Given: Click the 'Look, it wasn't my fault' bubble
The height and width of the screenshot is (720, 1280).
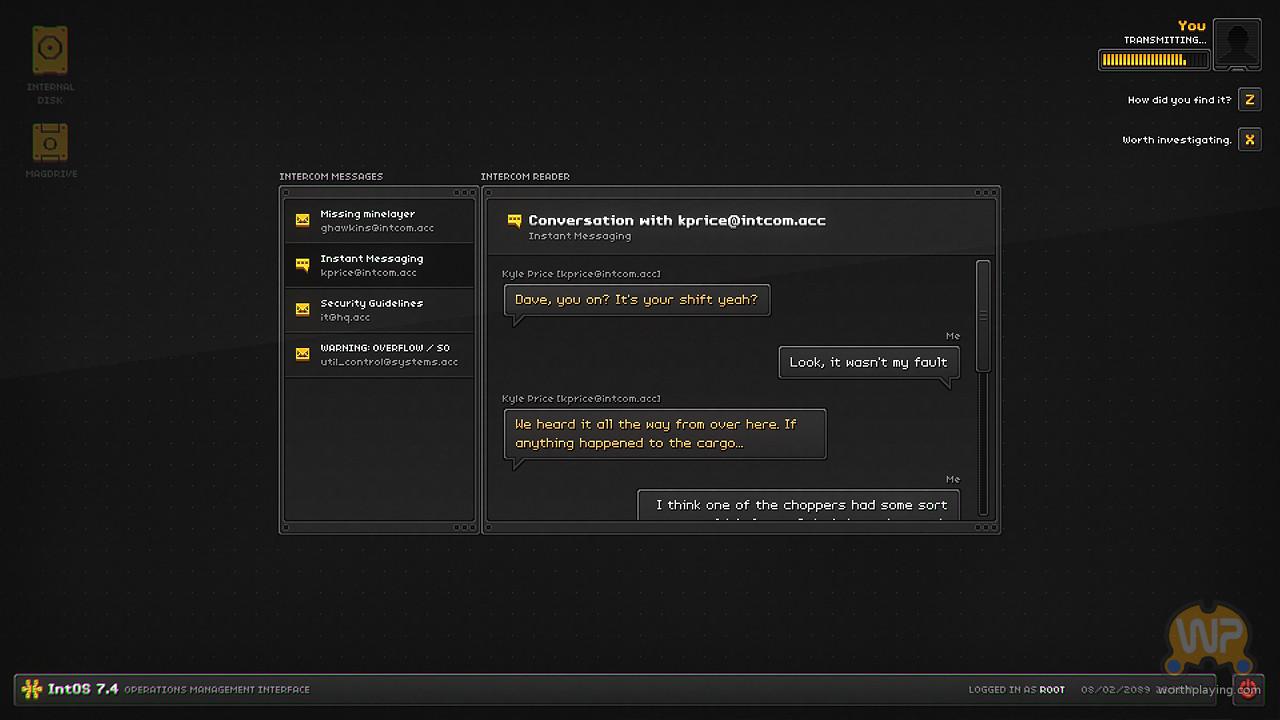Looking at the screenshot, I should pos(868,362).
